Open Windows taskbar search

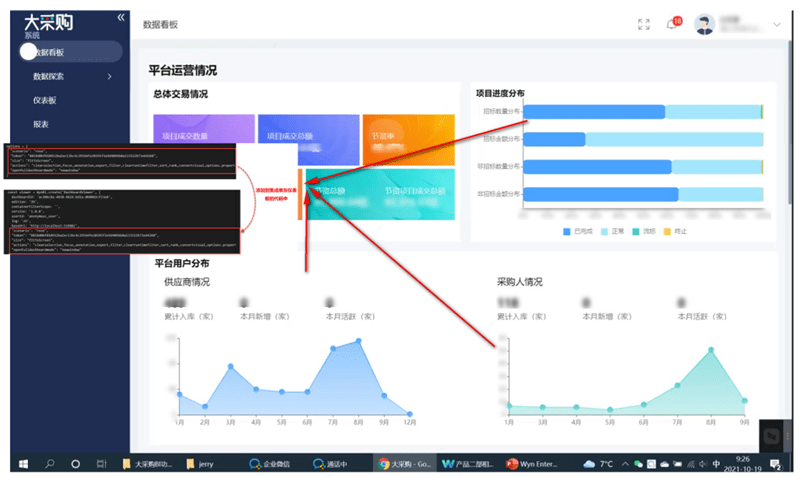tap(49, 464)
